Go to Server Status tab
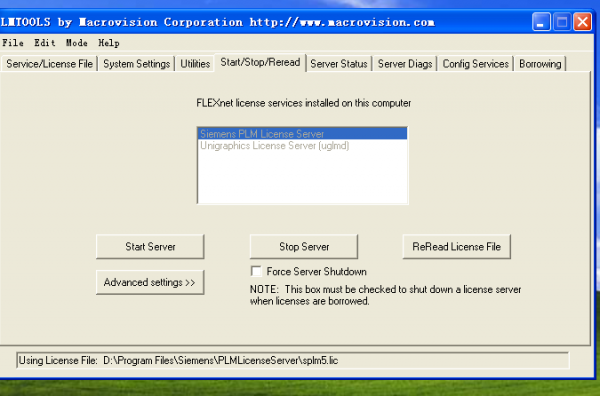 [339, 64]
